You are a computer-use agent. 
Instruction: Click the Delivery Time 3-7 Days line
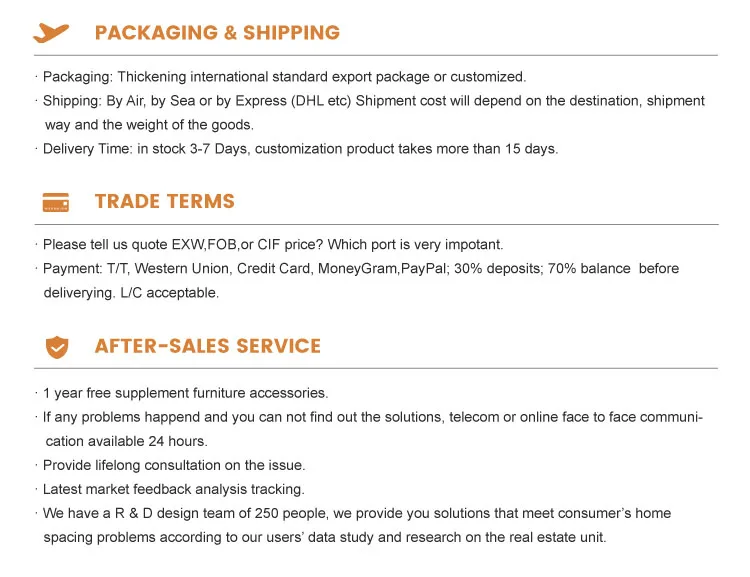click(x=300, y=149)
